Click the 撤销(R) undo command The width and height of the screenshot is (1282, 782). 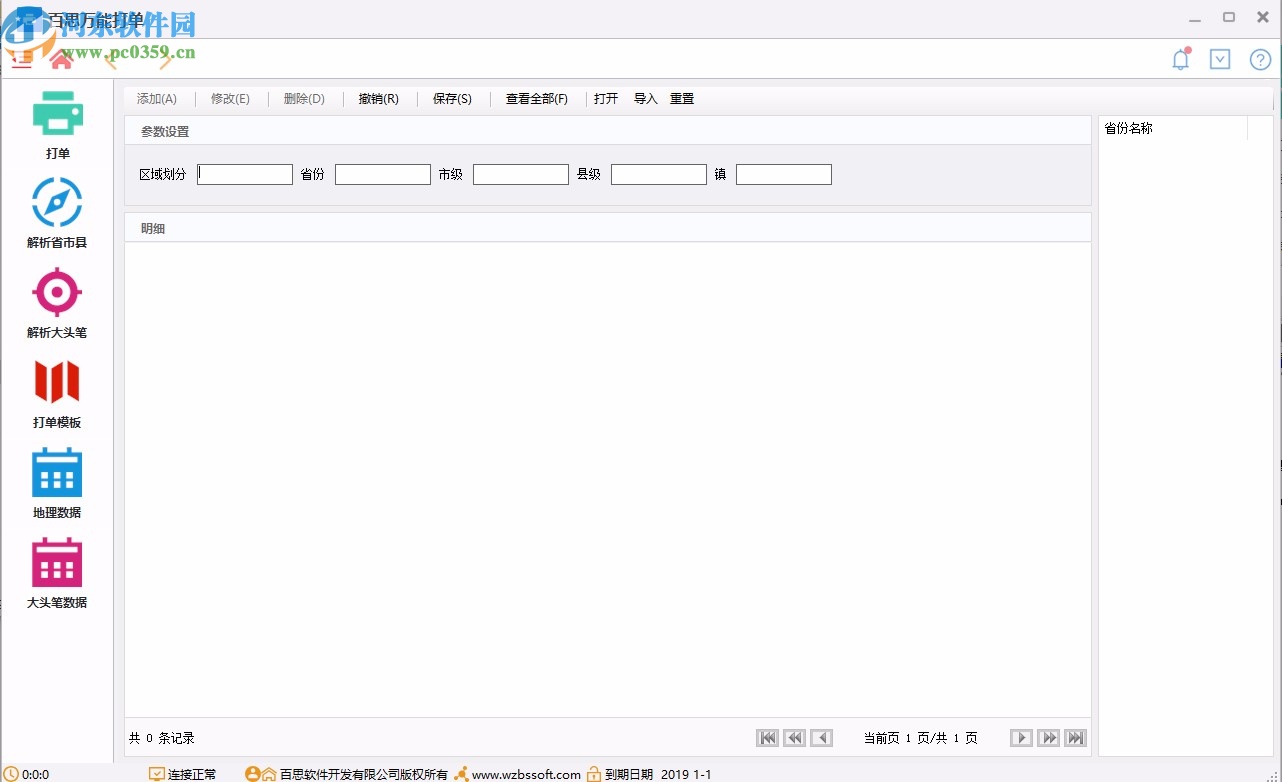coord(378,98)
